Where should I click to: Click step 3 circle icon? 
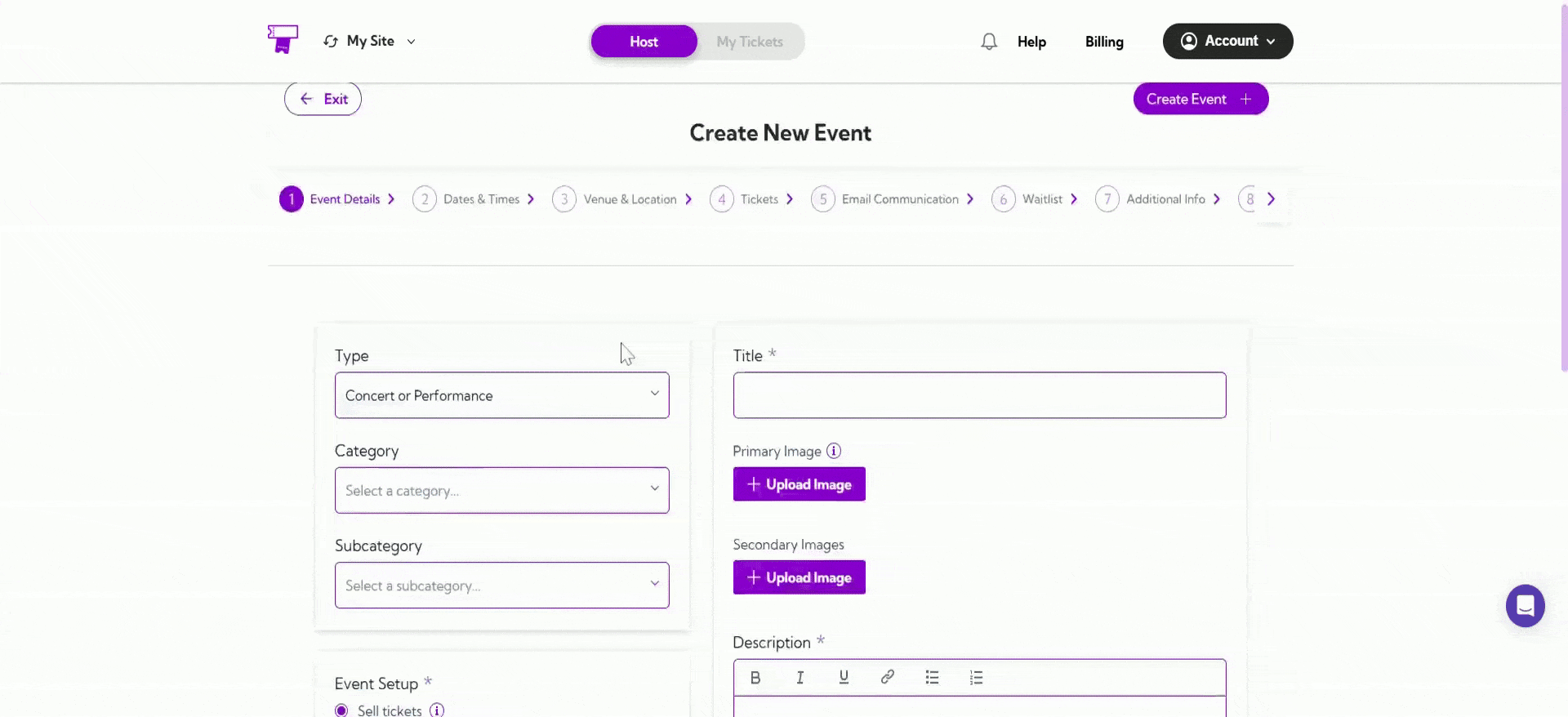coord(564,199)
